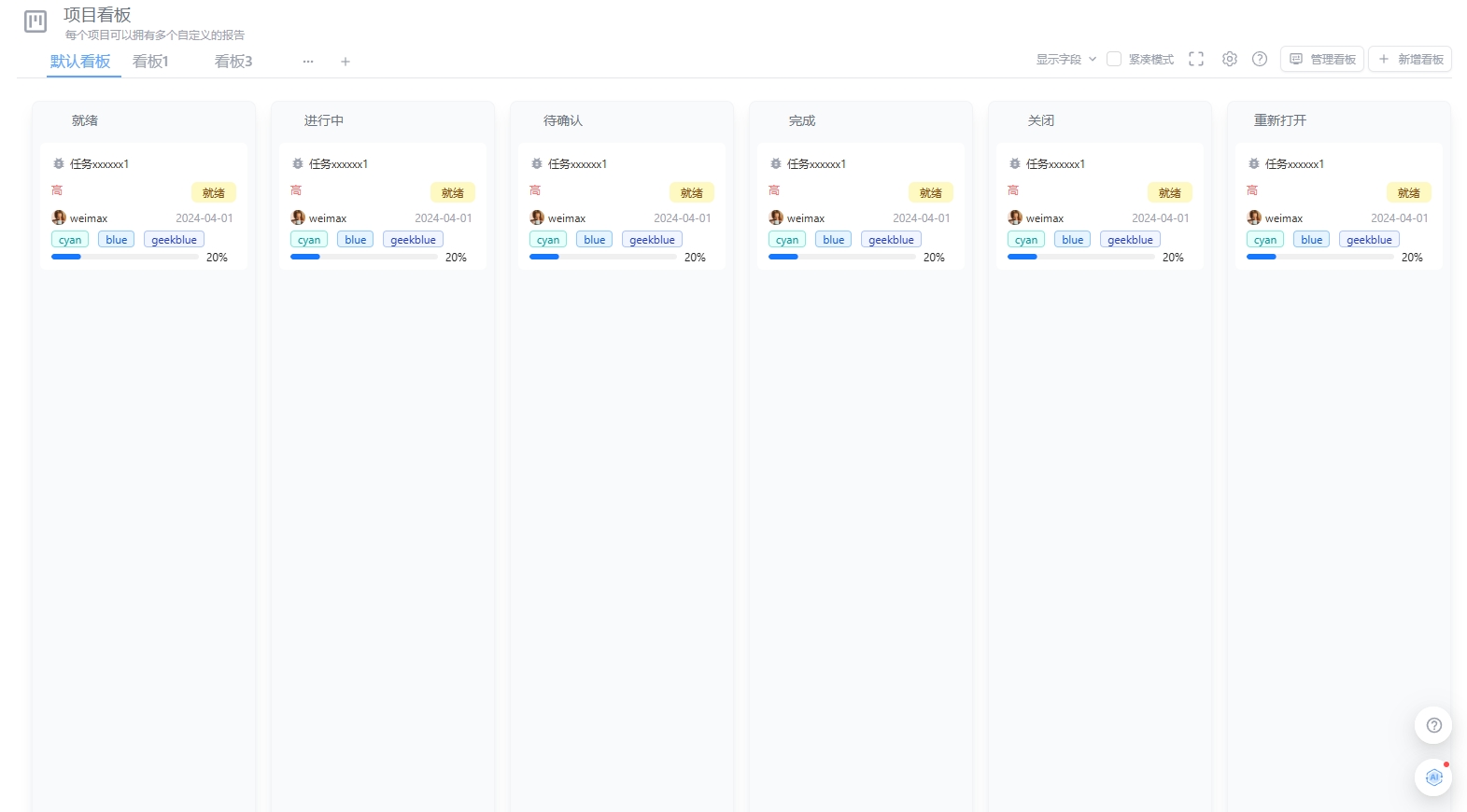Click weimax avatar in 完成 column card
The width and height of the screenshot is (1467, 812).
point(776,217)
